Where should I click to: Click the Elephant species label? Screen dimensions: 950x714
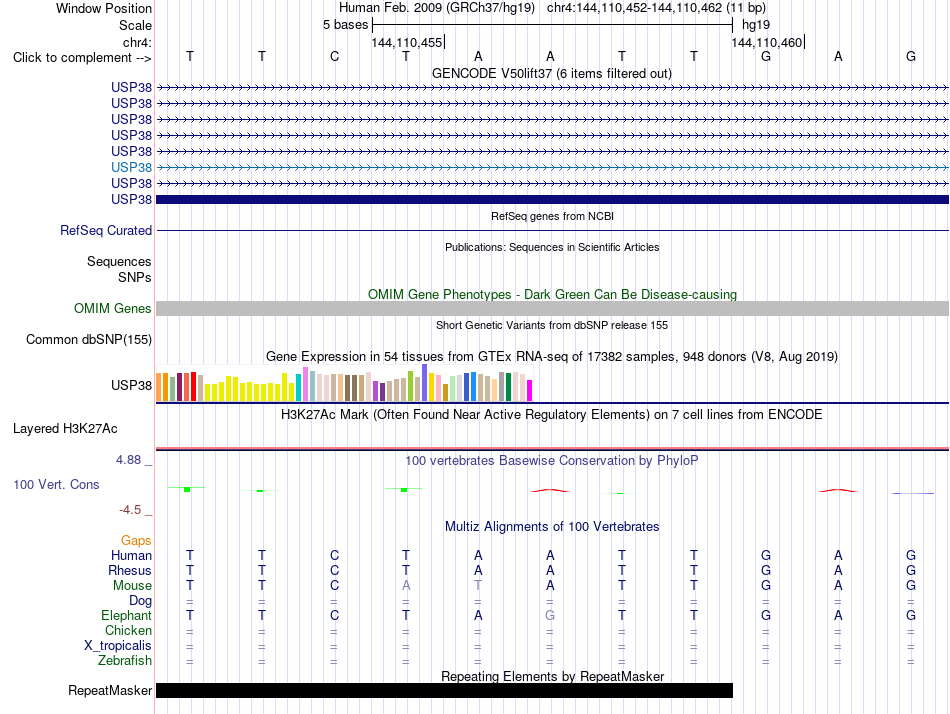(x=127, y=616)
